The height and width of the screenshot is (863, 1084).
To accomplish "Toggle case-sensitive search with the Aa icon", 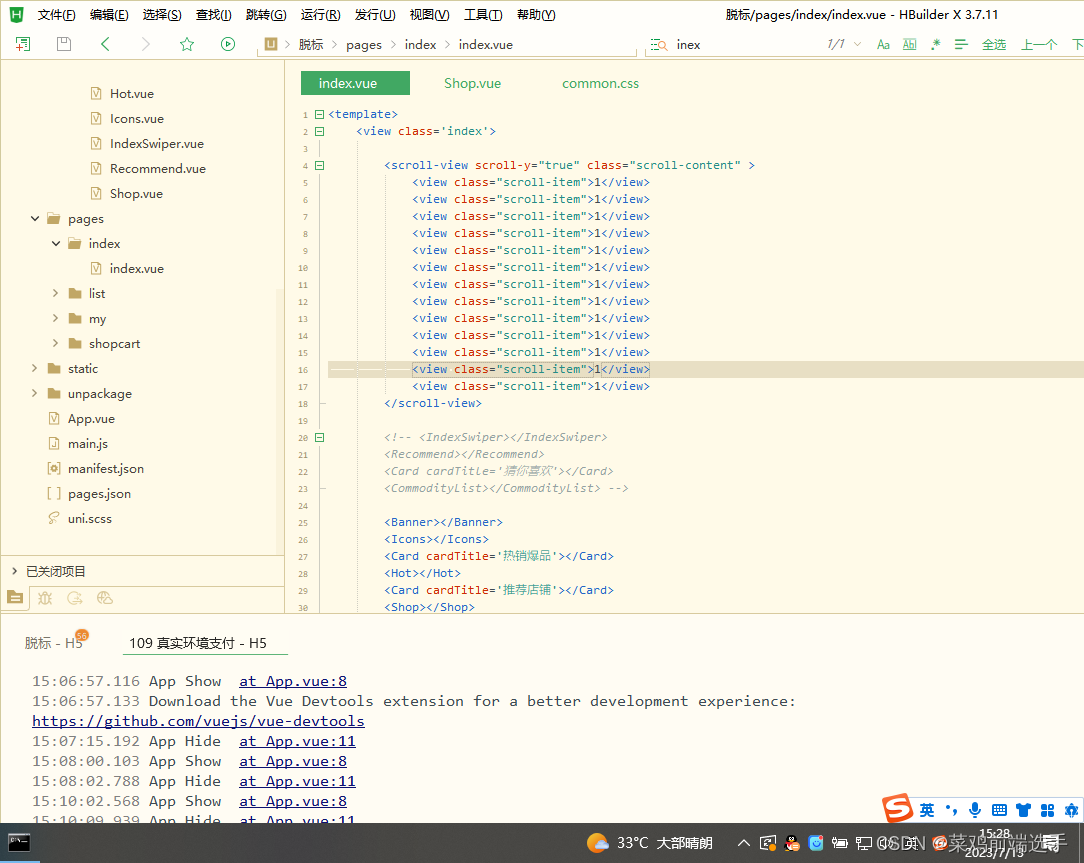I will tap(882, 44).
